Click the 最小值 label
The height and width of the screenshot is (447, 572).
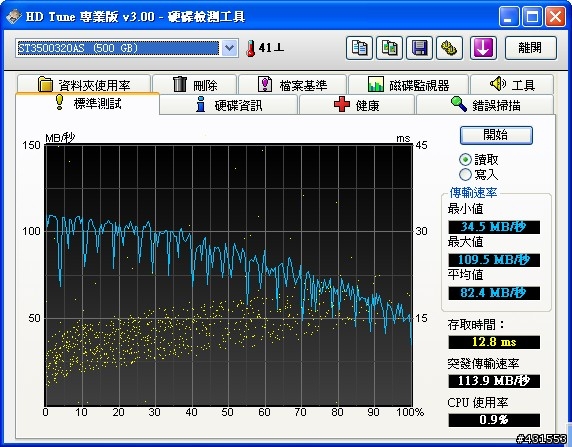pos(465,209)
